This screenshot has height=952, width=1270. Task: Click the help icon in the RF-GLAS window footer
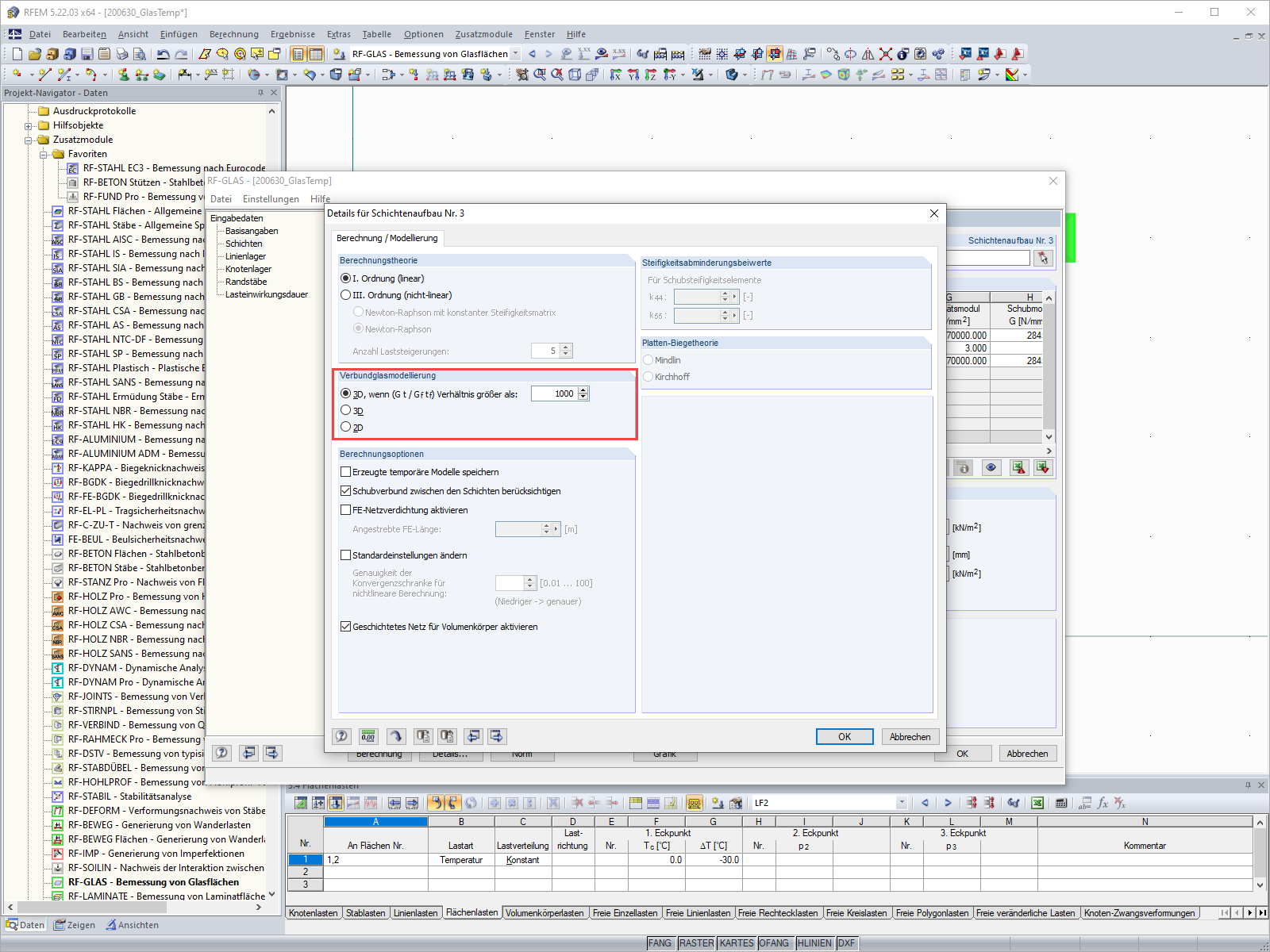[x=222, y=753]
